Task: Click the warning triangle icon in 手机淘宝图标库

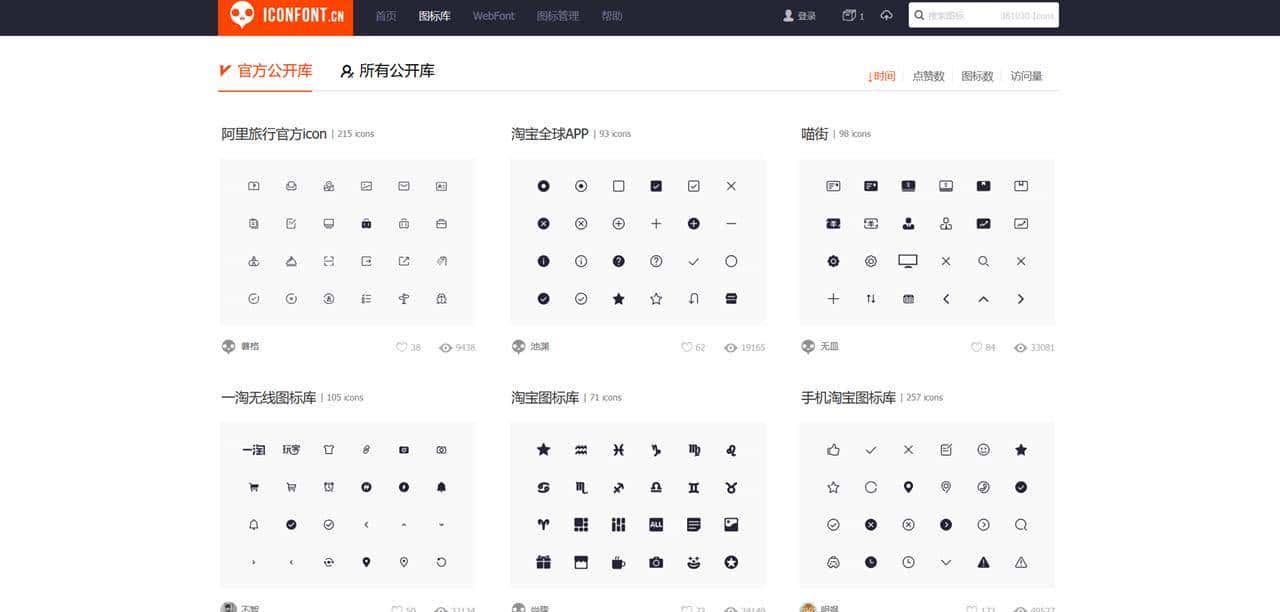Action: tap(983, 562)
